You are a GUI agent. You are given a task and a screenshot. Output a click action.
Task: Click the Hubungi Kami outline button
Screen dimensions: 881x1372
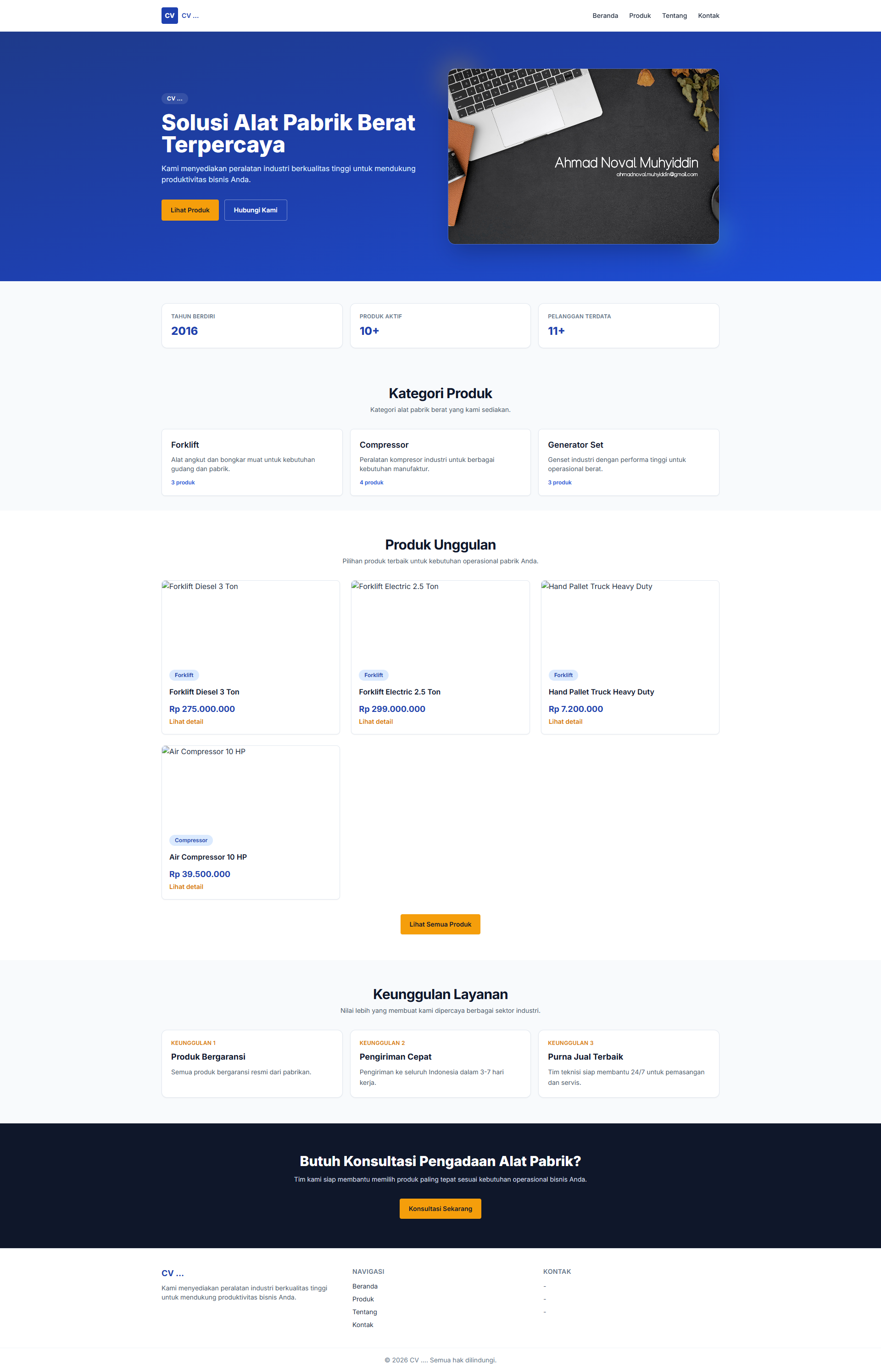[x=255, y=210]
